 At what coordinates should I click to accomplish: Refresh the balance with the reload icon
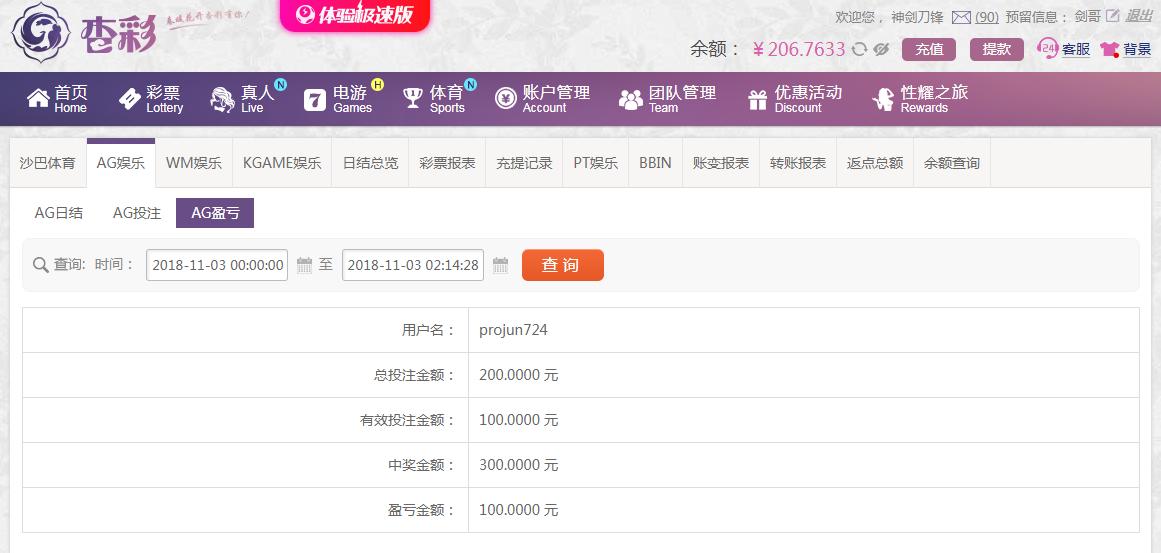click(x=859, y=50)
